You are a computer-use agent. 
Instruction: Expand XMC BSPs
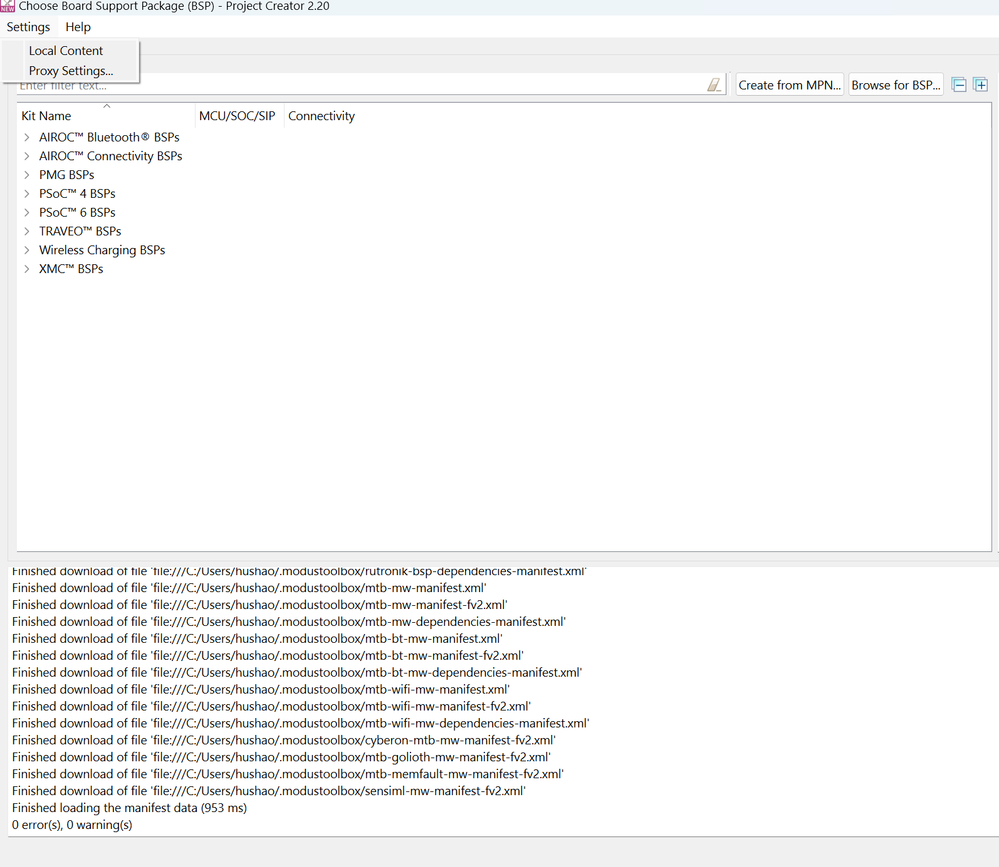pyautogui.click(x=26, y=268)
